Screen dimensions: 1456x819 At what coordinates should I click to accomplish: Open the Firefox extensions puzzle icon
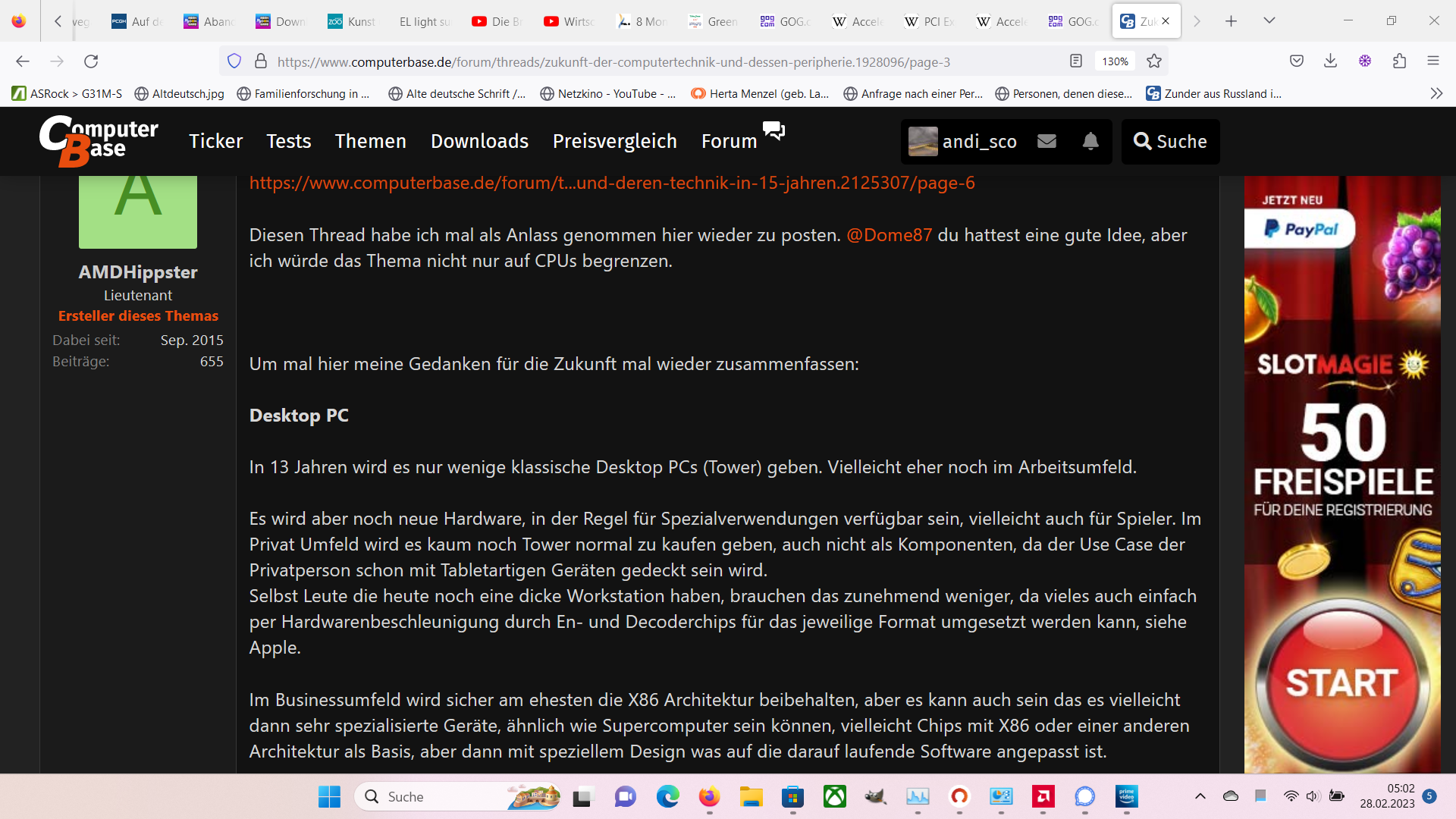pos(1399,61)
